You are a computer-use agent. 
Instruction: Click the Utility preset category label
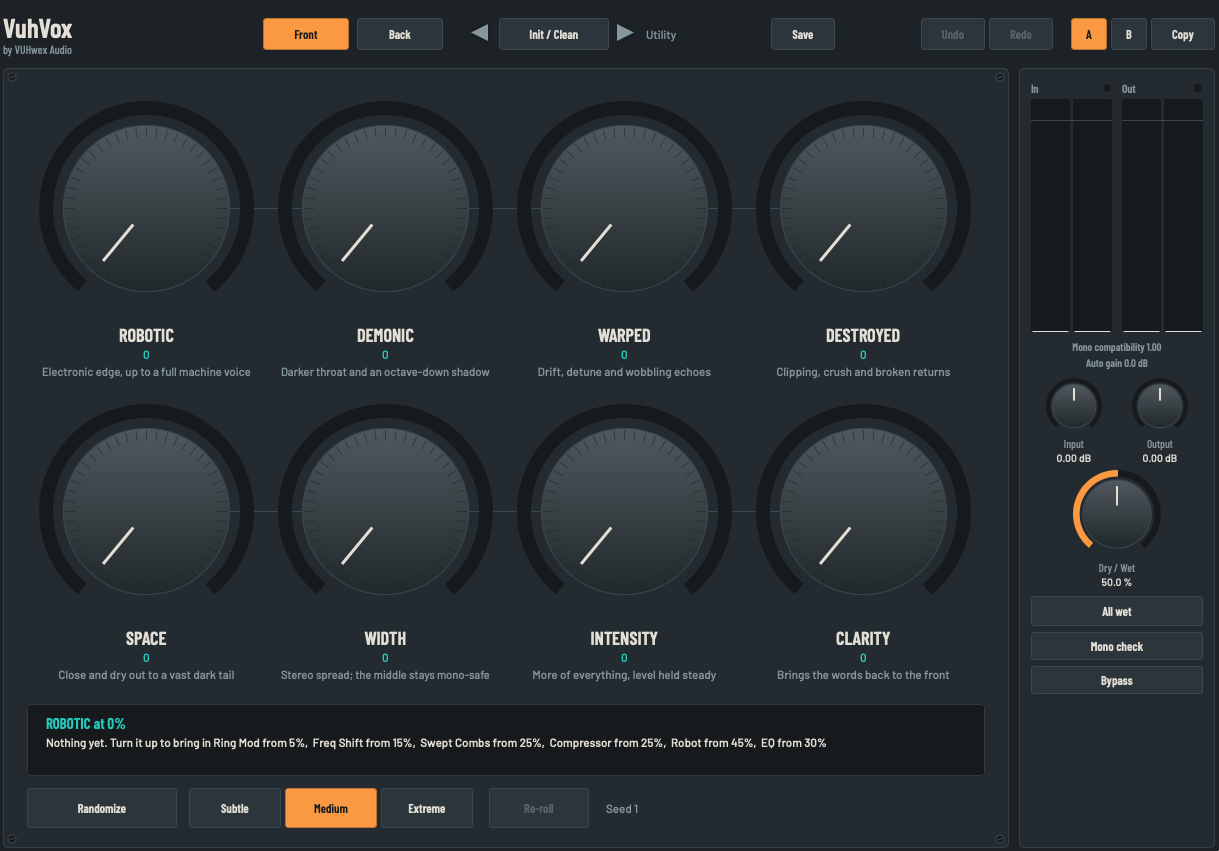[661, 35]
